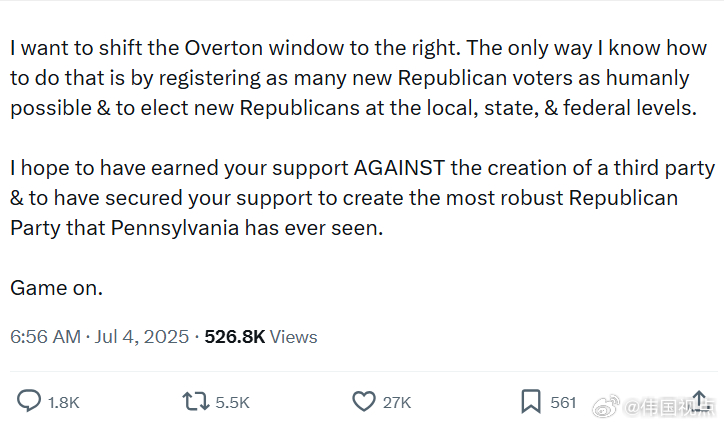
Task: Click the 1.8K reply count
Action: click(64, 402)
